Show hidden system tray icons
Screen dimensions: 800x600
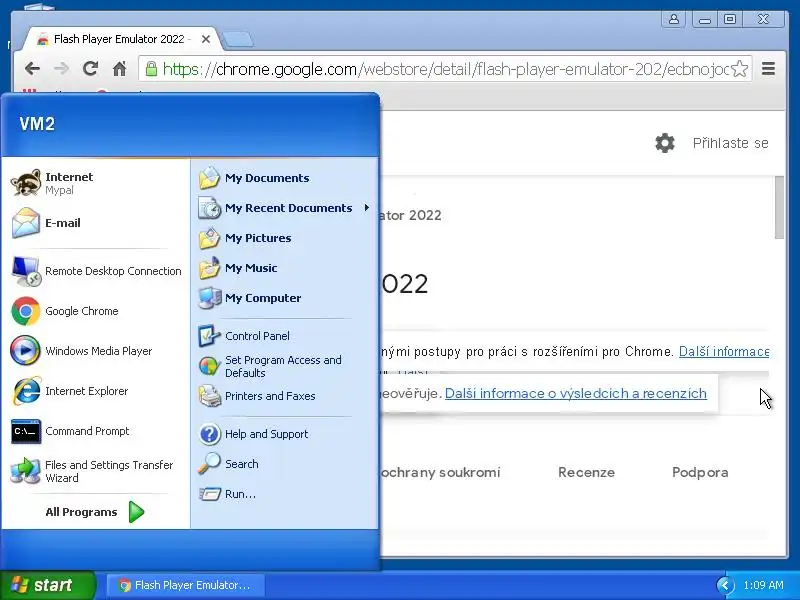[x=724, y=585]
